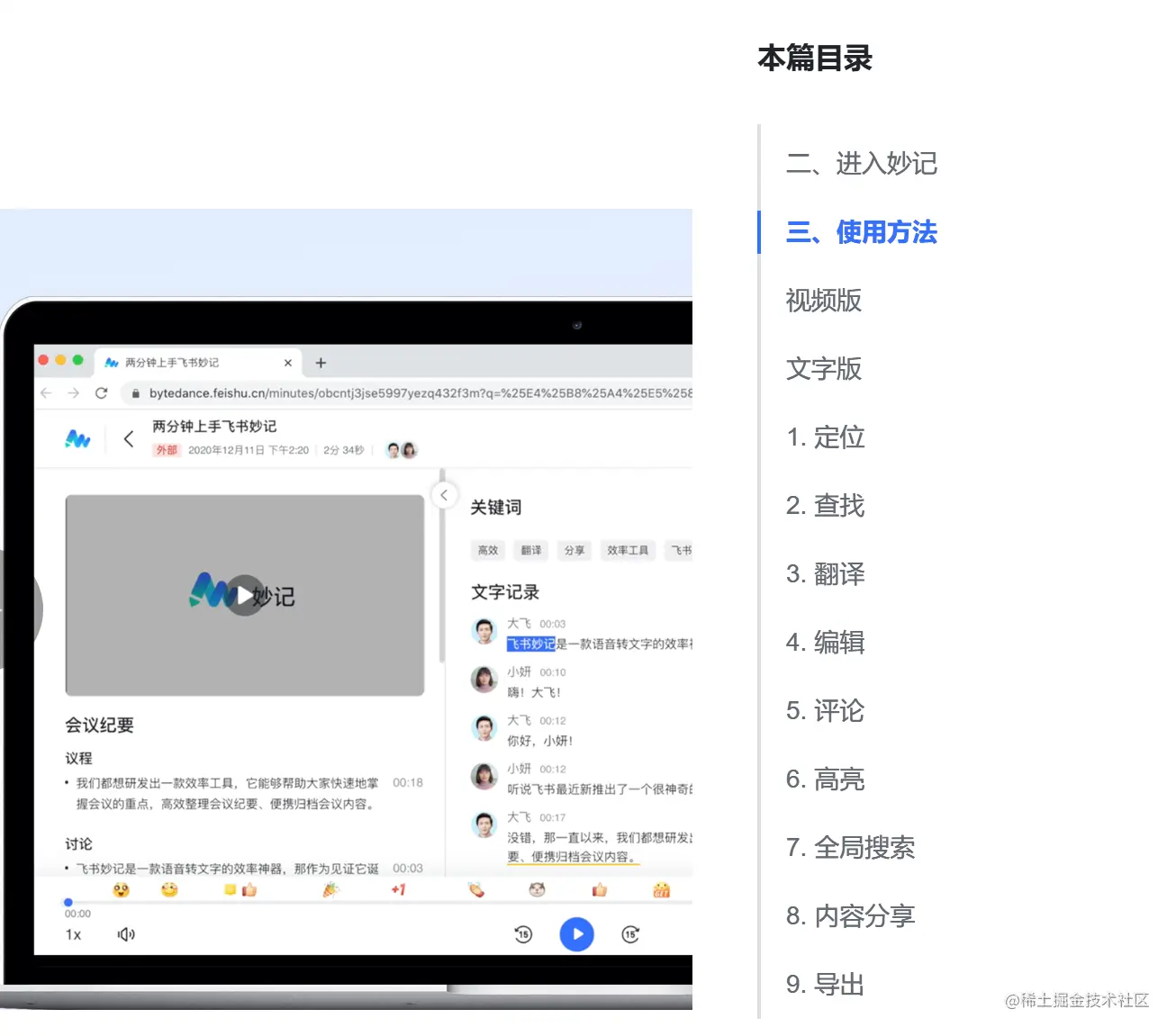Open 5. 评论 in contents list
The width and height of the screenshot is (1176, 1036).
click(x=826, y=710)
